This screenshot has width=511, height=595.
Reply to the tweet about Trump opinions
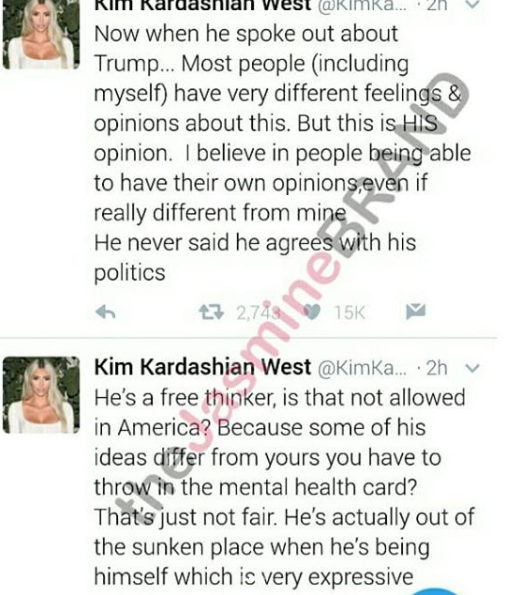pyautogui.click(x=105, y=312)
